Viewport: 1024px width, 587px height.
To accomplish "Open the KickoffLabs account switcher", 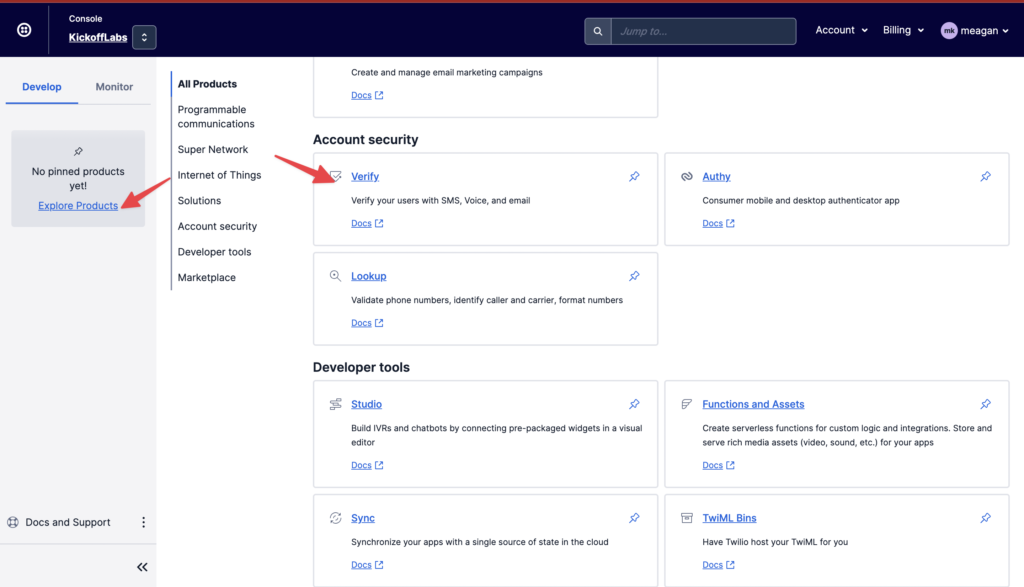I will pyautogui.click(x=144, y=37).
